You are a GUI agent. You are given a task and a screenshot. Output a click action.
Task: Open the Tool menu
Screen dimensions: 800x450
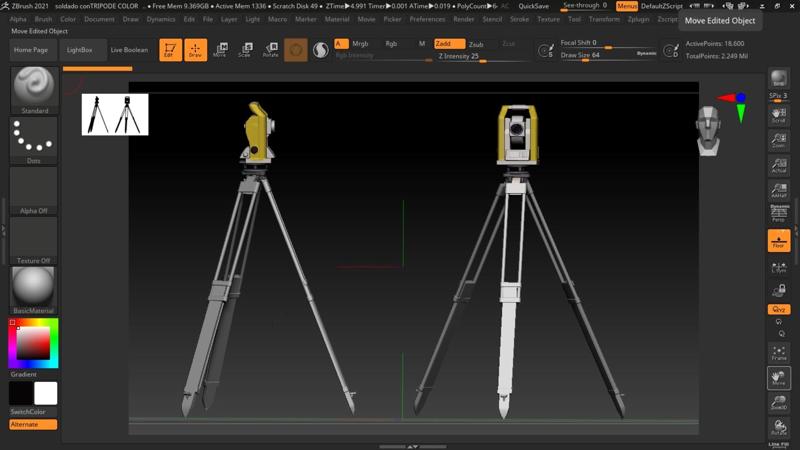pos(574,19)
